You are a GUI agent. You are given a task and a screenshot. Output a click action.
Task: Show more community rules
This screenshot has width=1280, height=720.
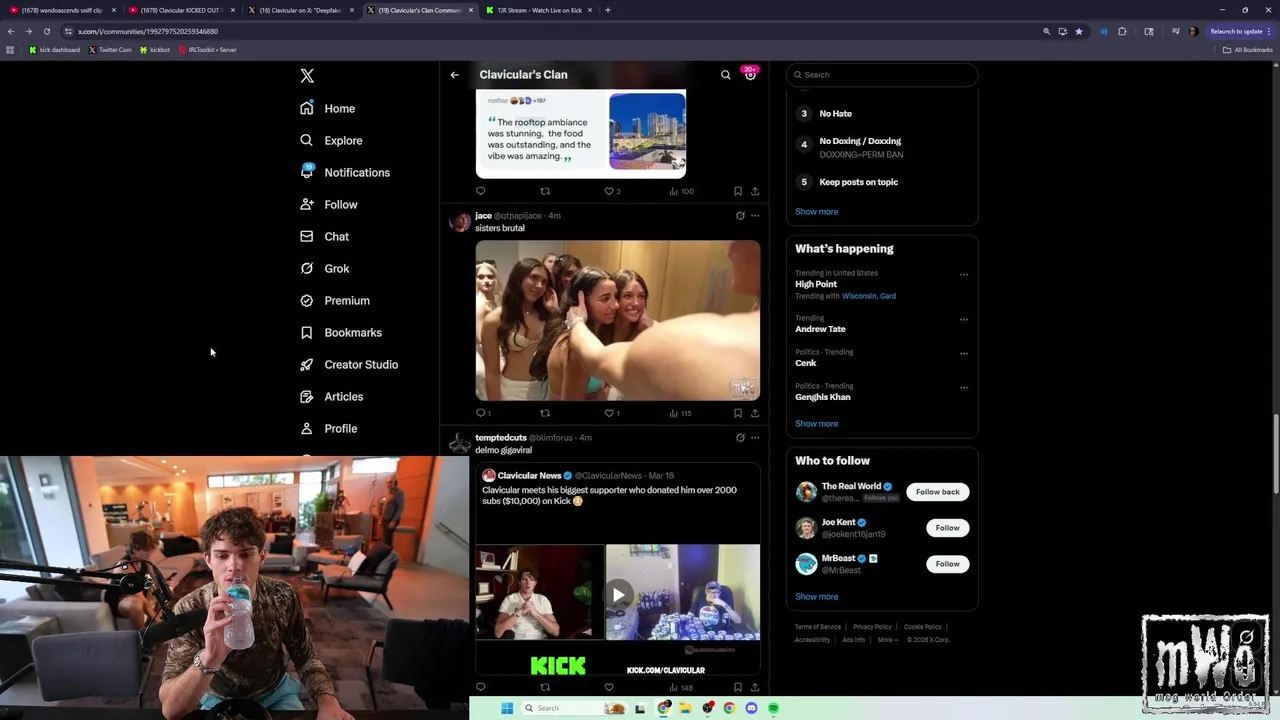click(x=817, y=212)
